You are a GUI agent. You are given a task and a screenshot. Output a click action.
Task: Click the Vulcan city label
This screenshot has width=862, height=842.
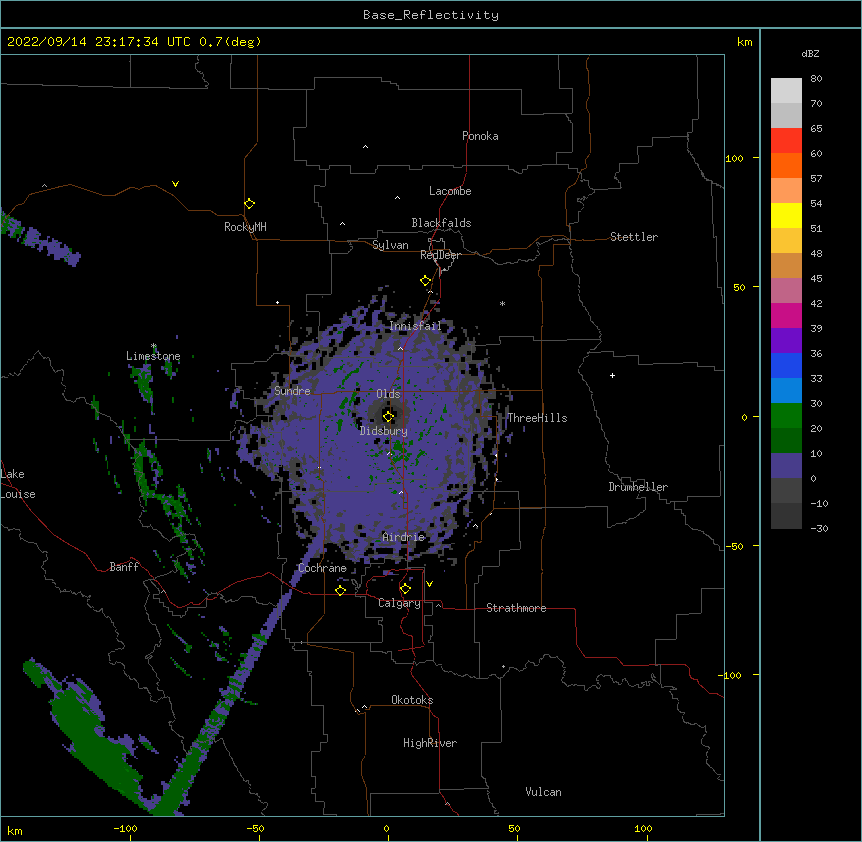click(543, 792)
